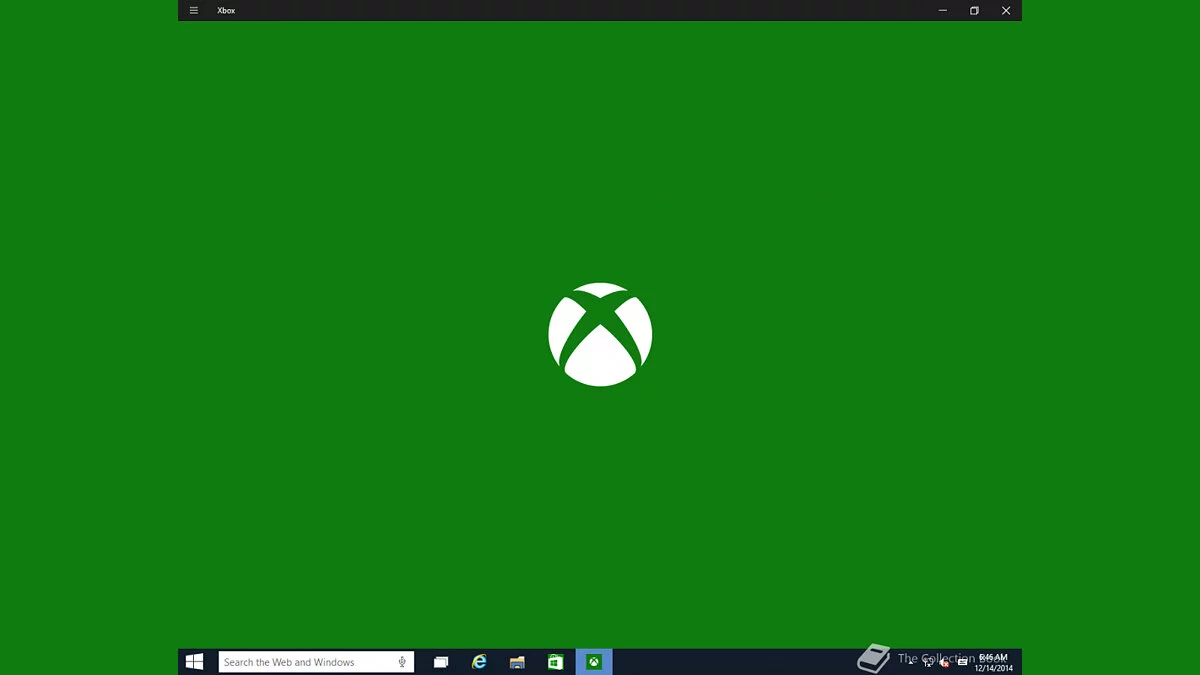Click the Search the Web and Windows box
The width and height of the screenshot is (1200, 675).
point(316,662)
